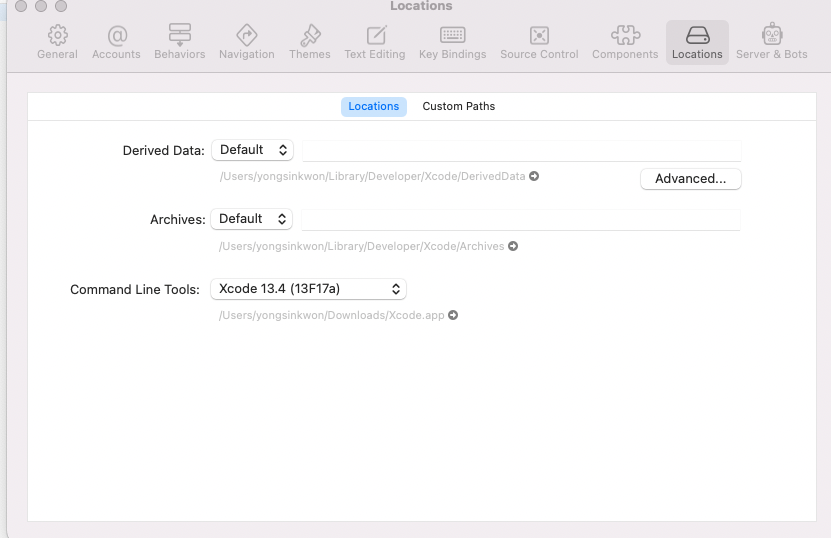This screenshot has width=831, height=538.
Task: Click the Advanced... button
Action: 691,179
